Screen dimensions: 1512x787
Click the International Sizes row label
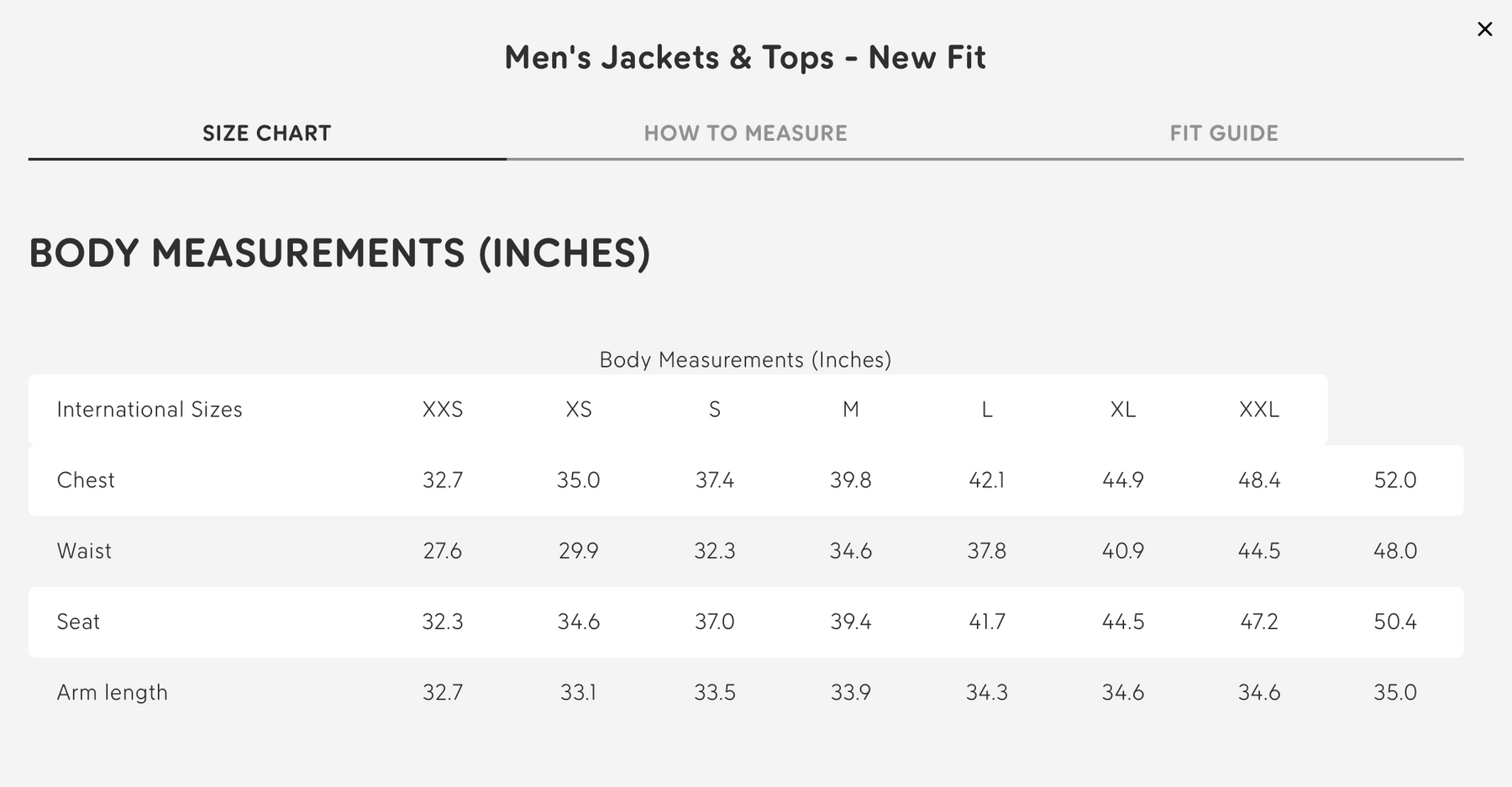[x=150, y=409]
